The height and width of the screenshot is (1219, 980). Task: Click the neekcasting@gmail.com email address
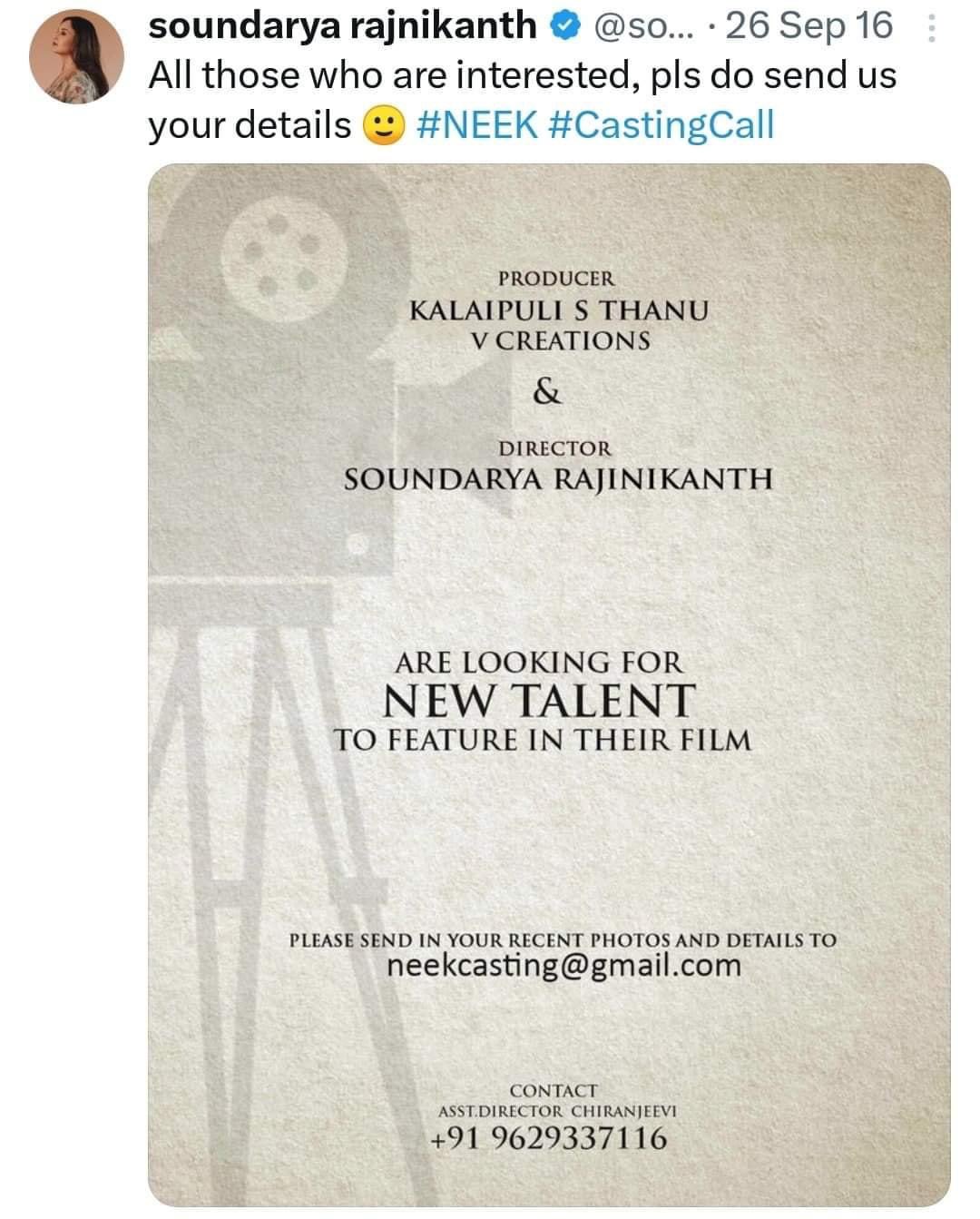(563, 965)
